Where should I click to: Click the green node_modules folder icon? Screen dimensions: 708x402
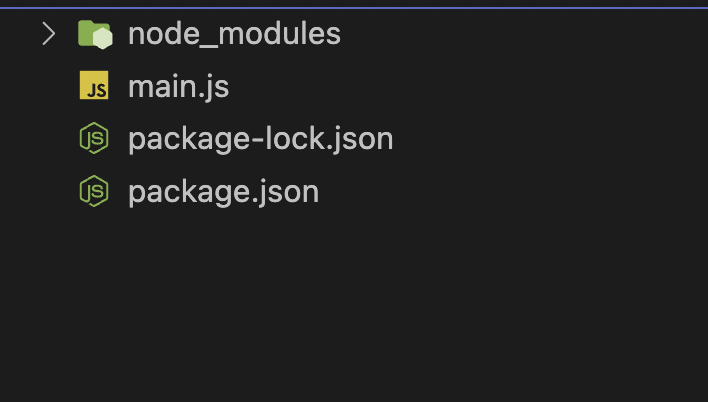point(94,35)
